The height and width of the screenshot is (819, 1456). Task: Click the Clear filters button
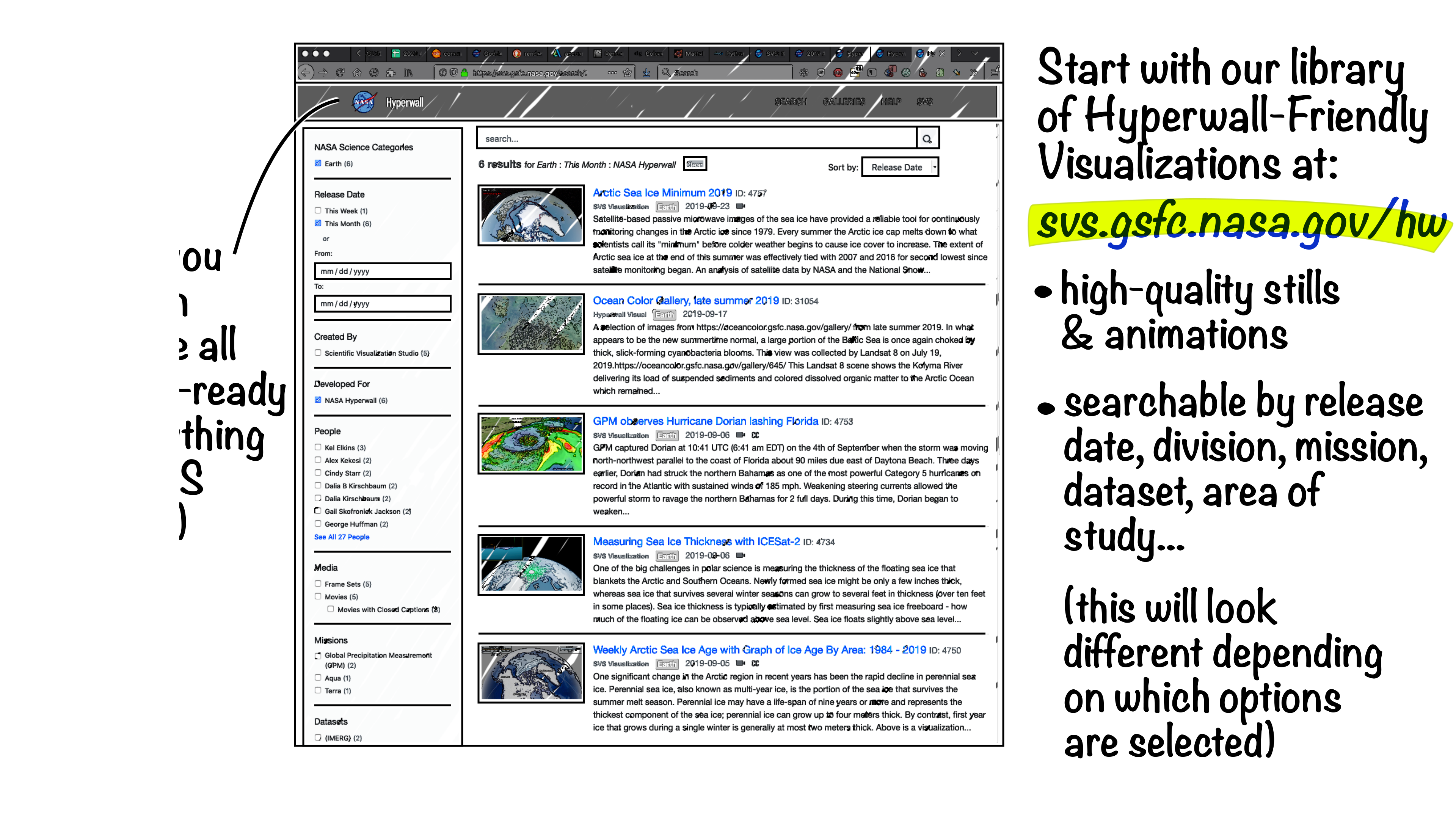click(695, 165)
